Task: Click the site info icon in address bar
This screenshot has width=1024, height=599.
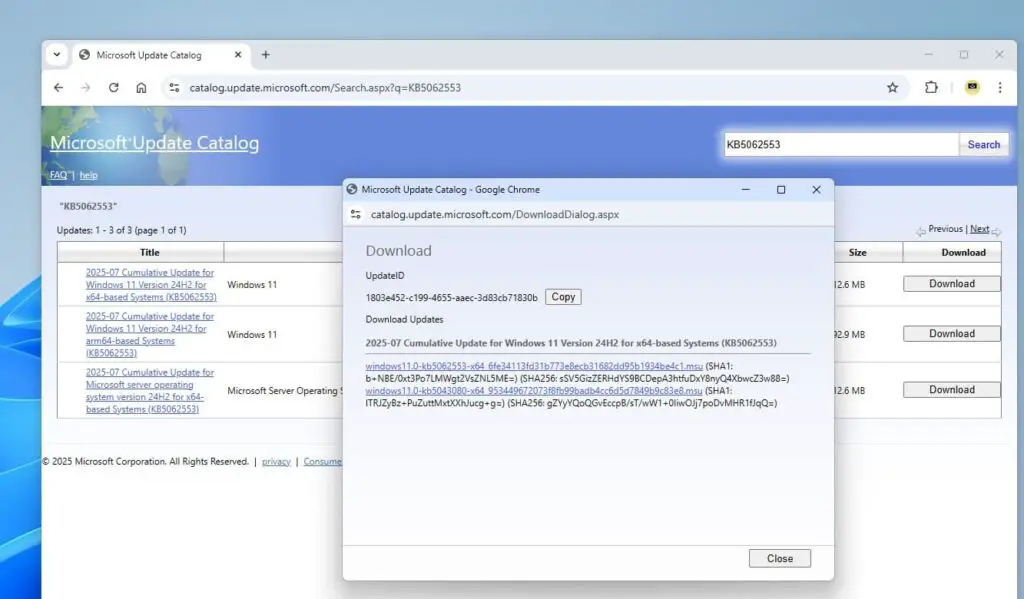Action: click(x=174, y=87)
